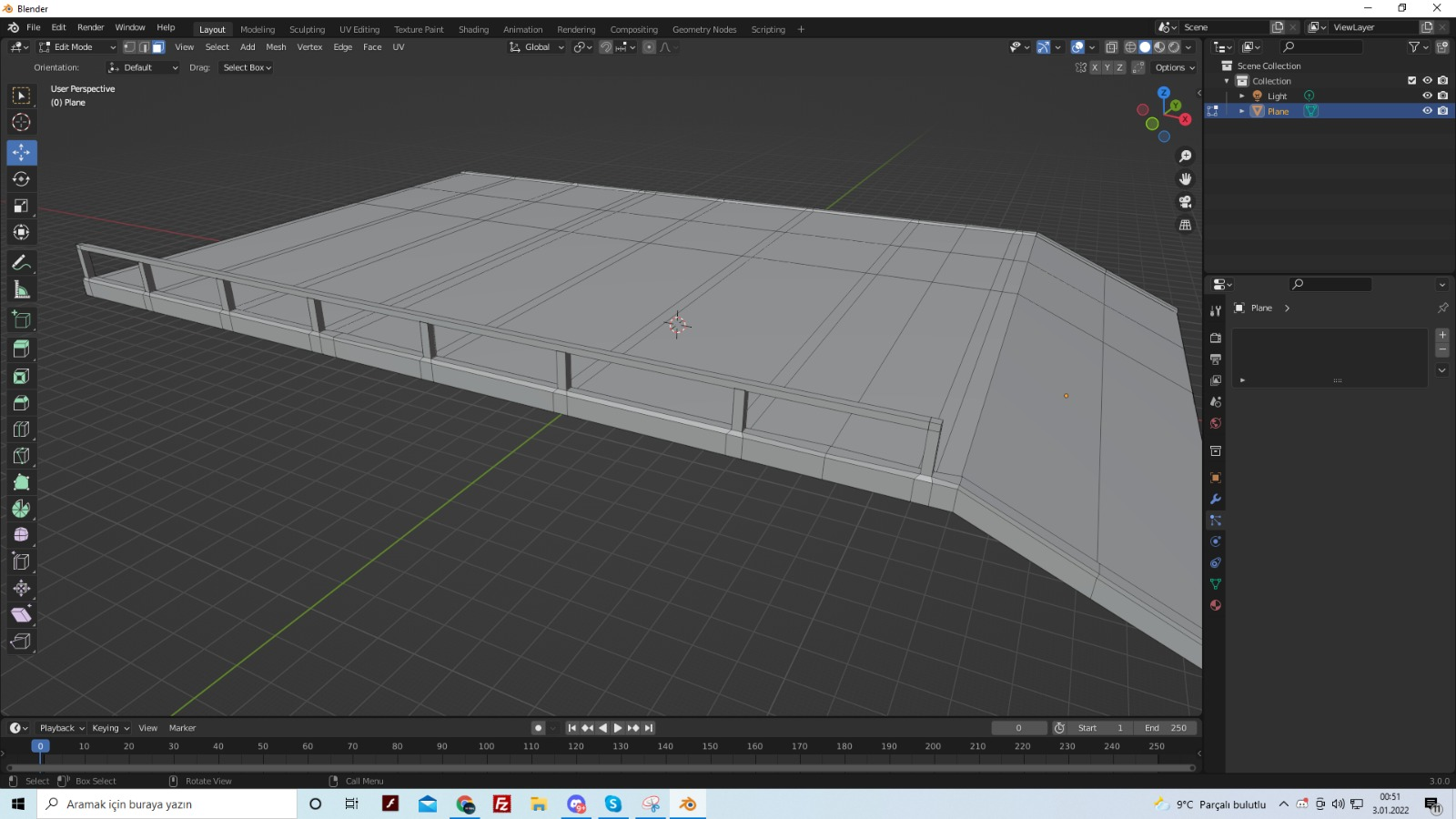This screenshot has width=1456, height=819.
Task: Click the timeline horizontal scrollbar
Action: pyautogui.click(x=601, y=768)
